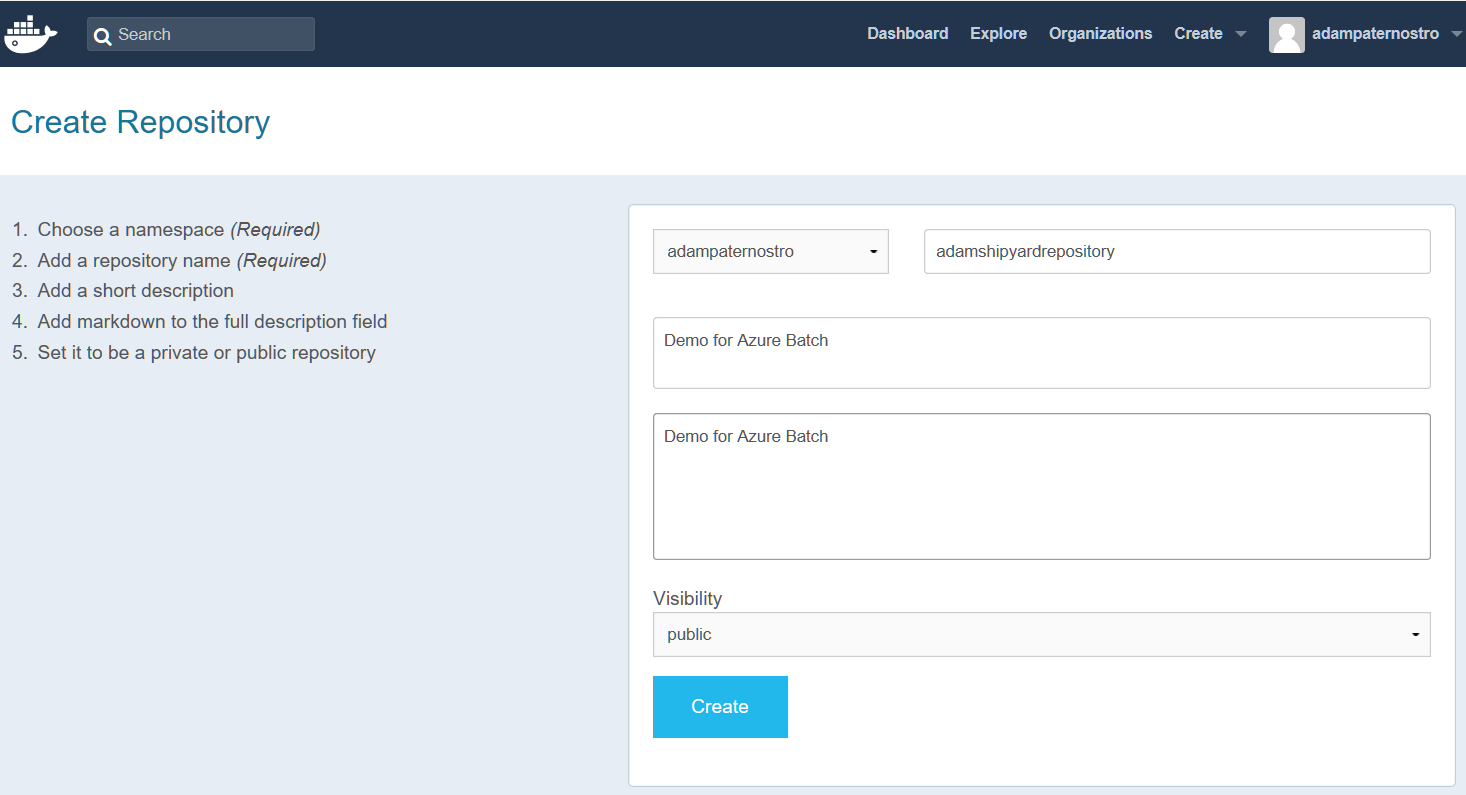Go to the Explore page

coord(998,33)
